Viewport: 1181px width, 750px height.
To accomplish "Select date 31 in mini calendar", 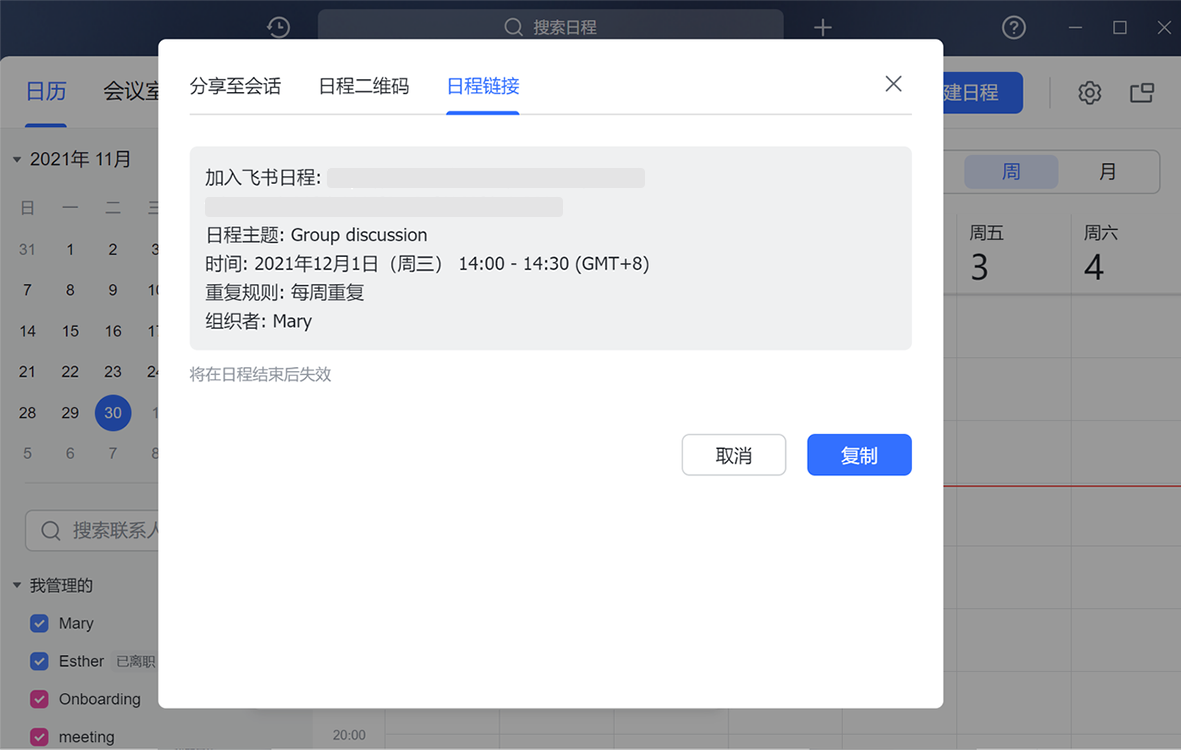I will coord(27,249).
